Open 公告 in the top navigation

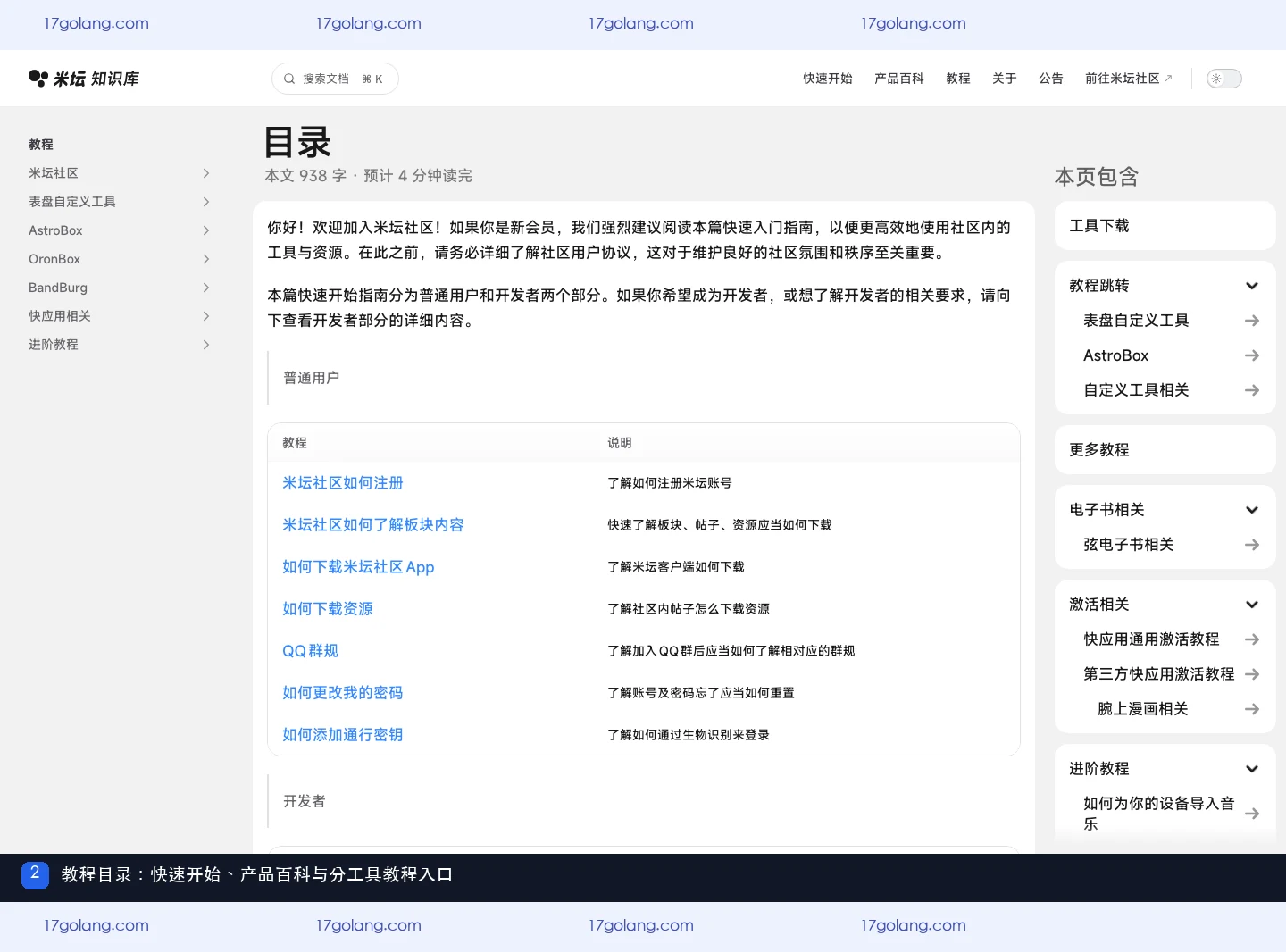coord(1051,79)
